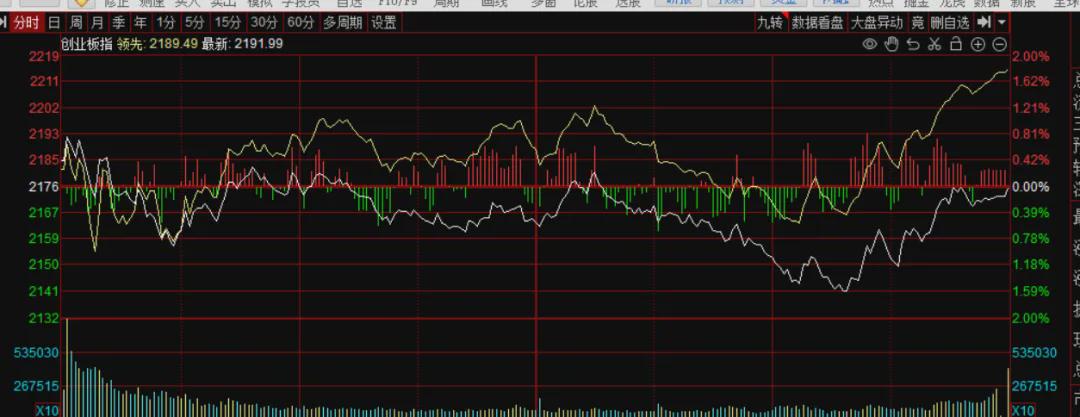The image size is (1080, 417).
Task: Switch to the 分时 intraday tab
Action: tap(27, 23)
